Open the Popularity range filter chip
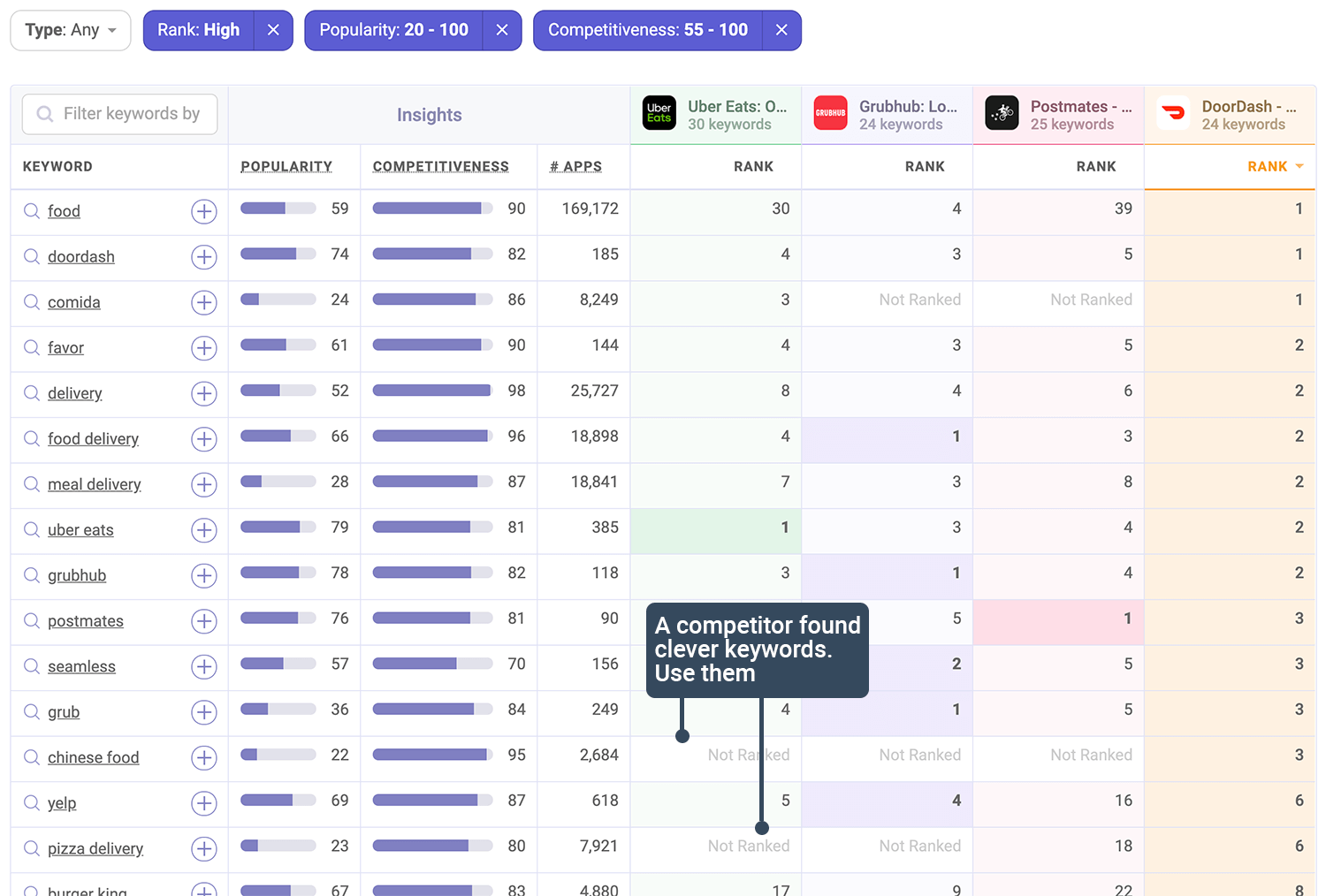1326x896 pixels. click(x=394, y=30)
